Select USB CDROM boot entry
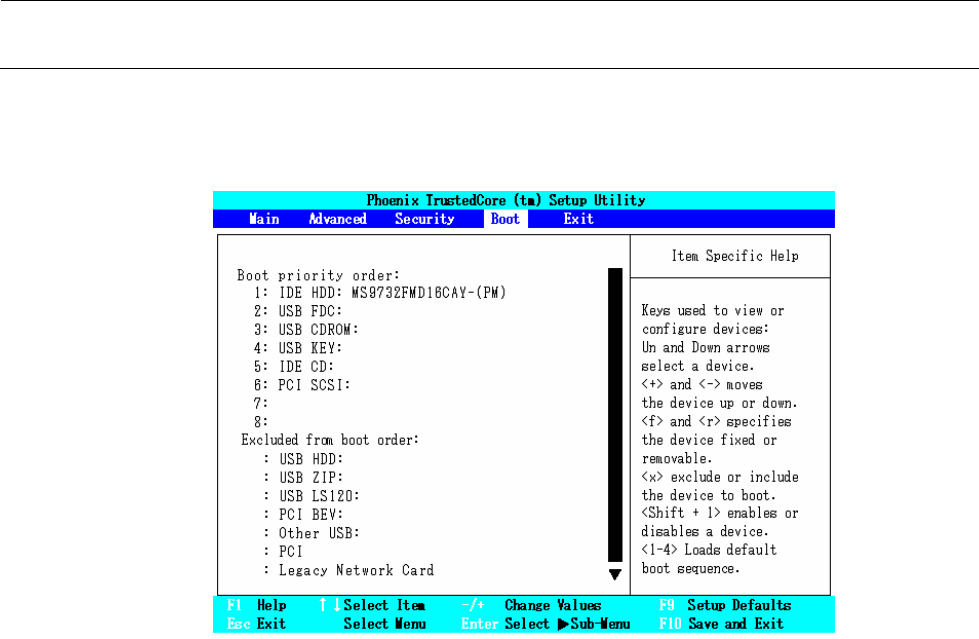The image size is (979, 639). 305,329
